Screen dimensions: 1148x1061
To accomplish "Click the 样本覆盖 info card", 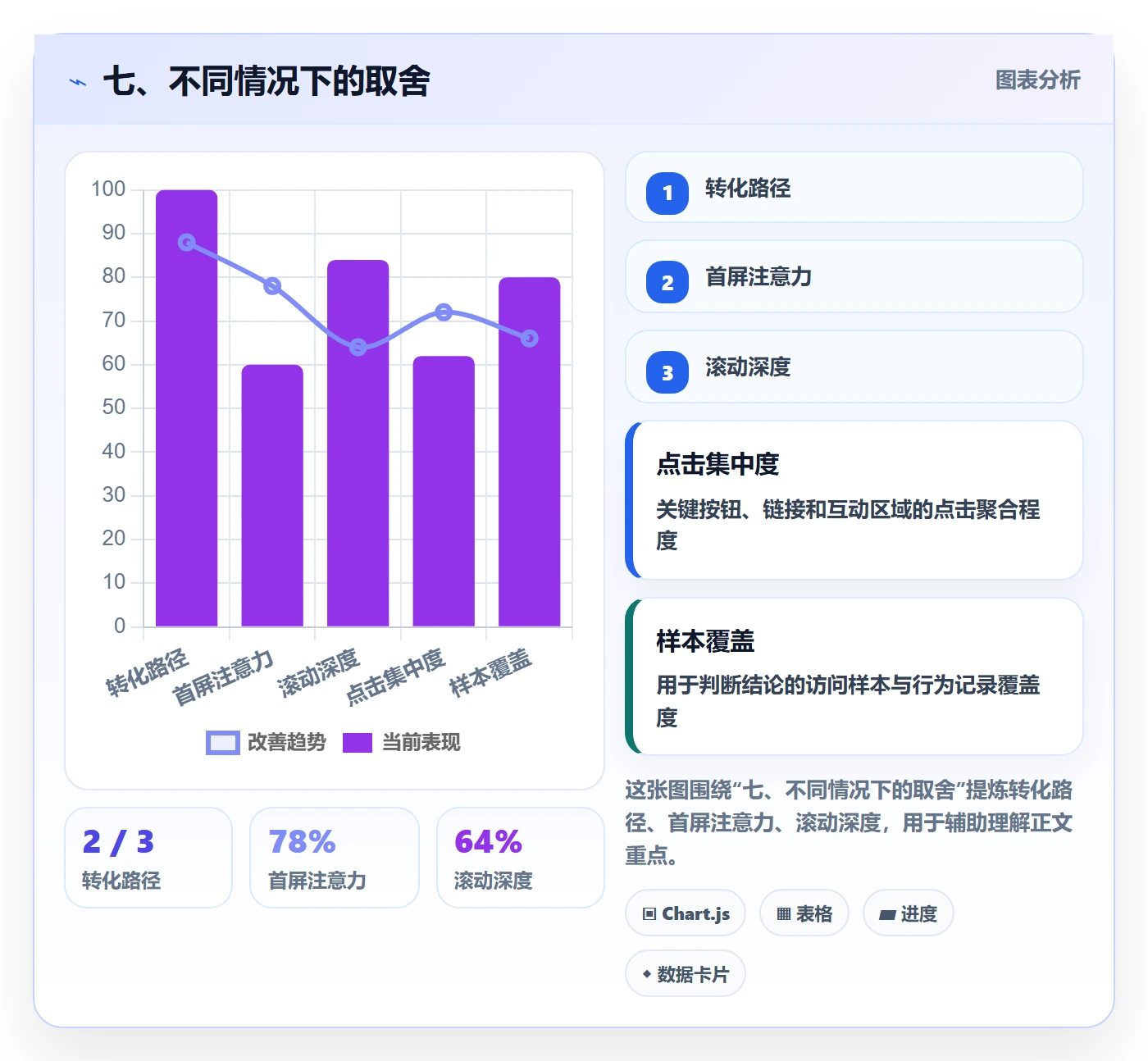I will point(854,676).
